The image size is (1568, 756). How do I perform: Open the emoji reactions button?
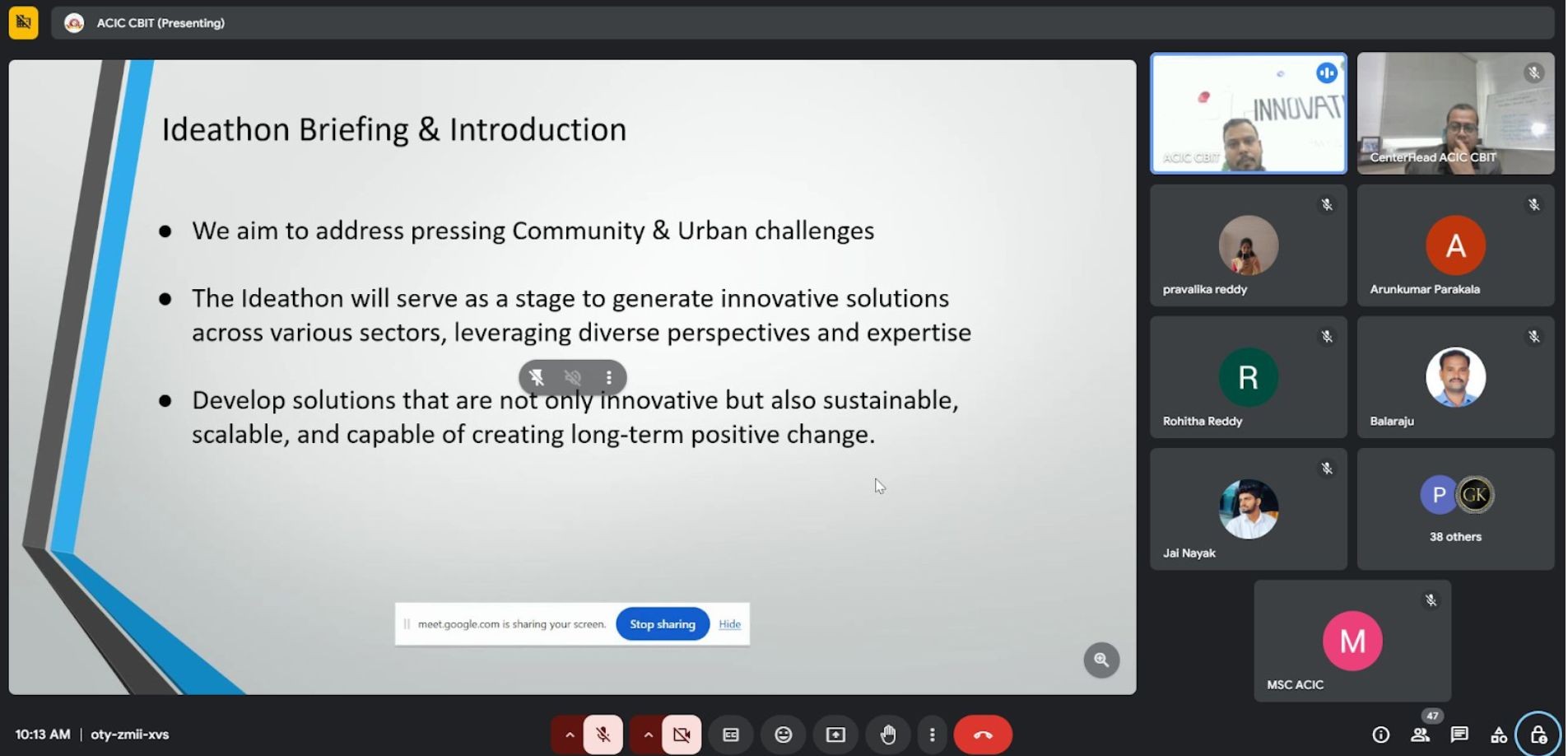(x=783, y=735)
